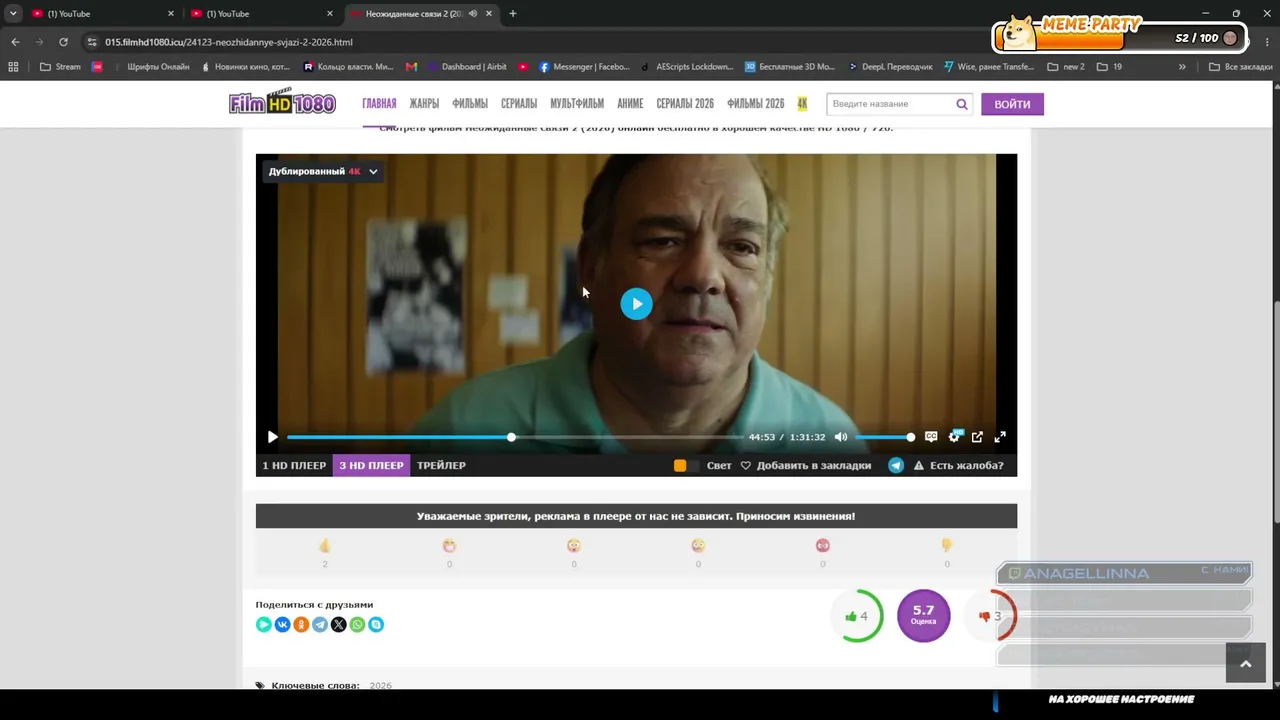Open the ТРЕЙЛЕР tab
This screenshot has width=1280, height=720.
(441, 465)
